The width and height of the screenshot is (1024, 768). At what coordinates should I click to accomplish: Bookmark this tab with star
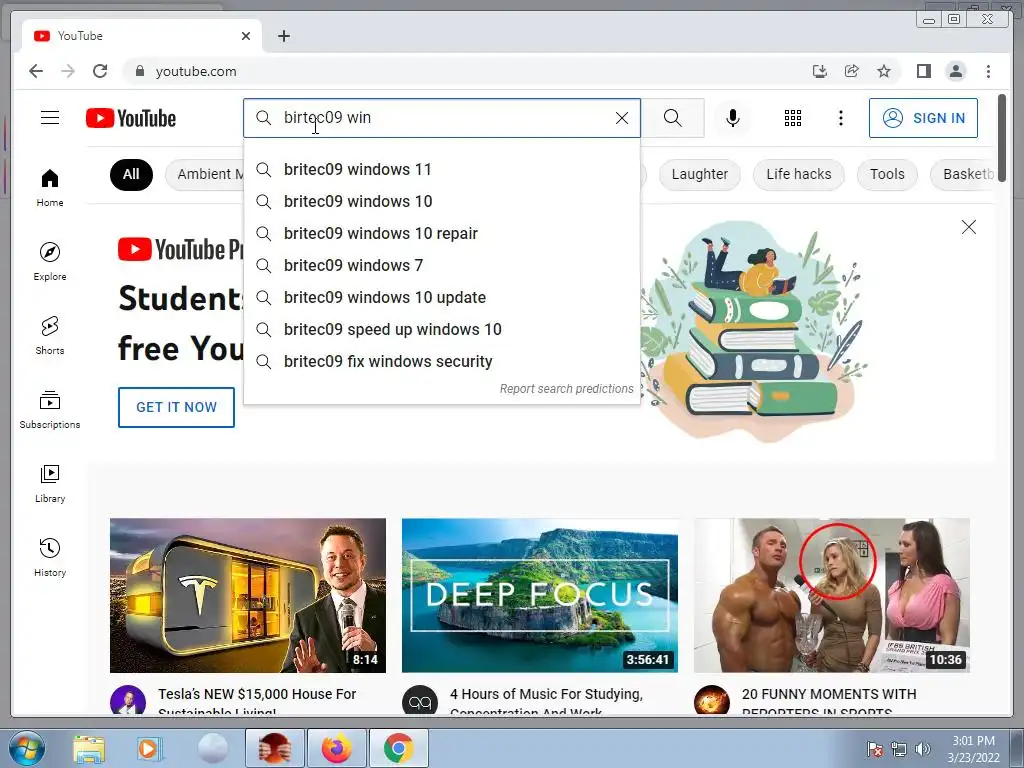click(884, 71)
